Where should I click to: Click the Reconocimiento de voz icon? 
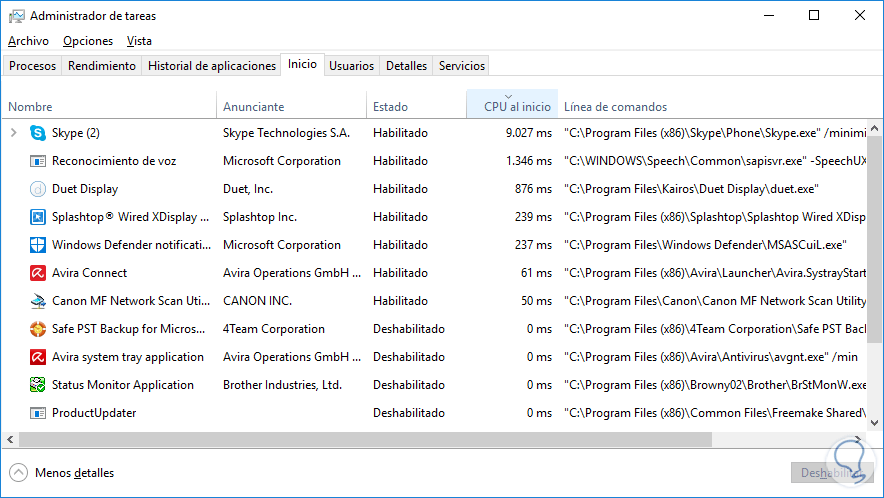38,161
